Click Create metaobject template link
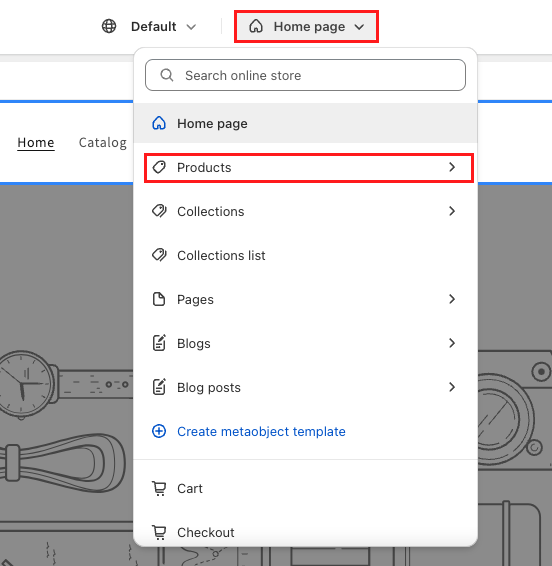Screen dimensions: 552x566 (x=261, y=431)
